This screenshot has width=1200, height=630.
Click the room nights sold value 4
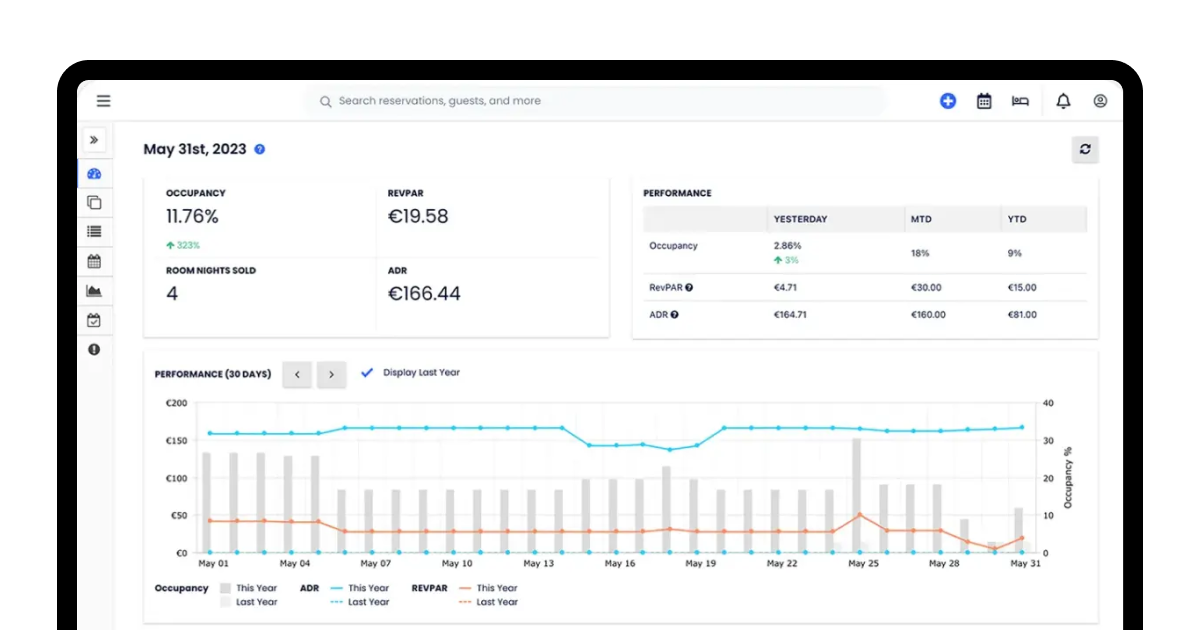(x=172, y=293)
